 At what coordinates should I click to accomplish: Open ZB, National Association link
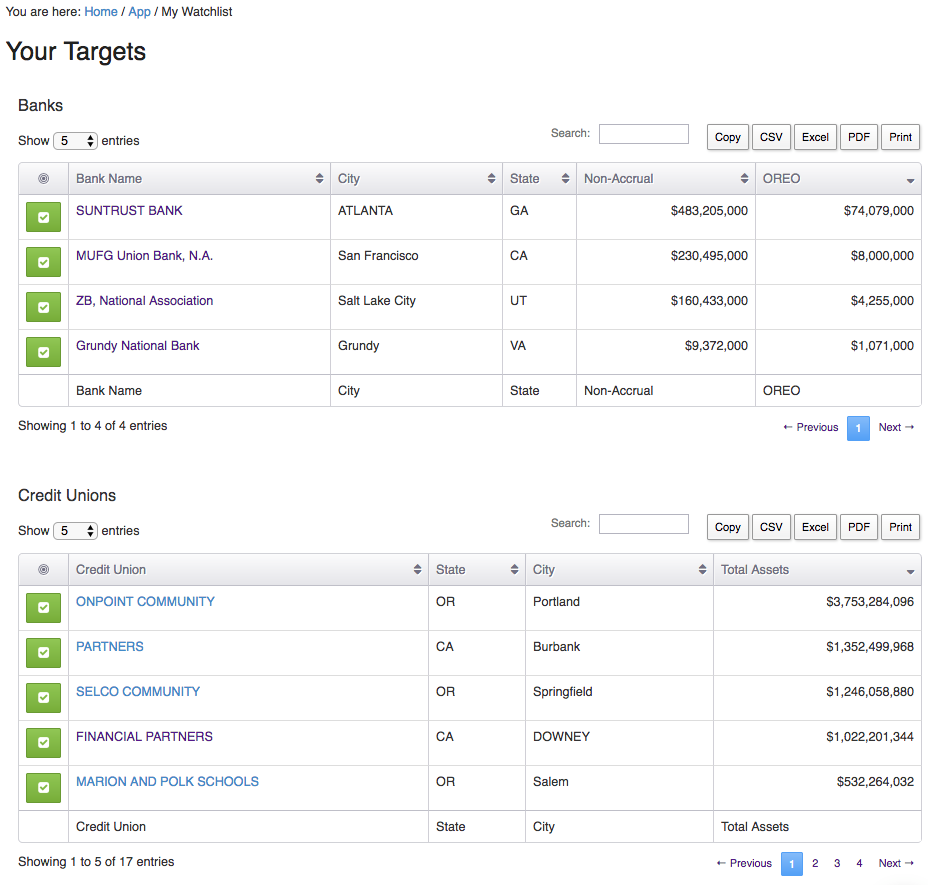pos(144,301)
